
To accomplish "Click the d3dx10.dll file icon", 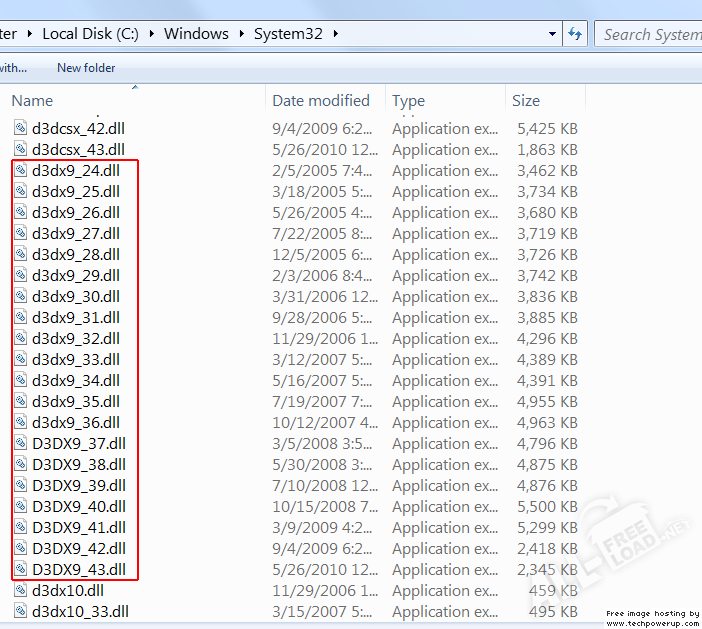I will pyautogui.click(x=21, y=590).
